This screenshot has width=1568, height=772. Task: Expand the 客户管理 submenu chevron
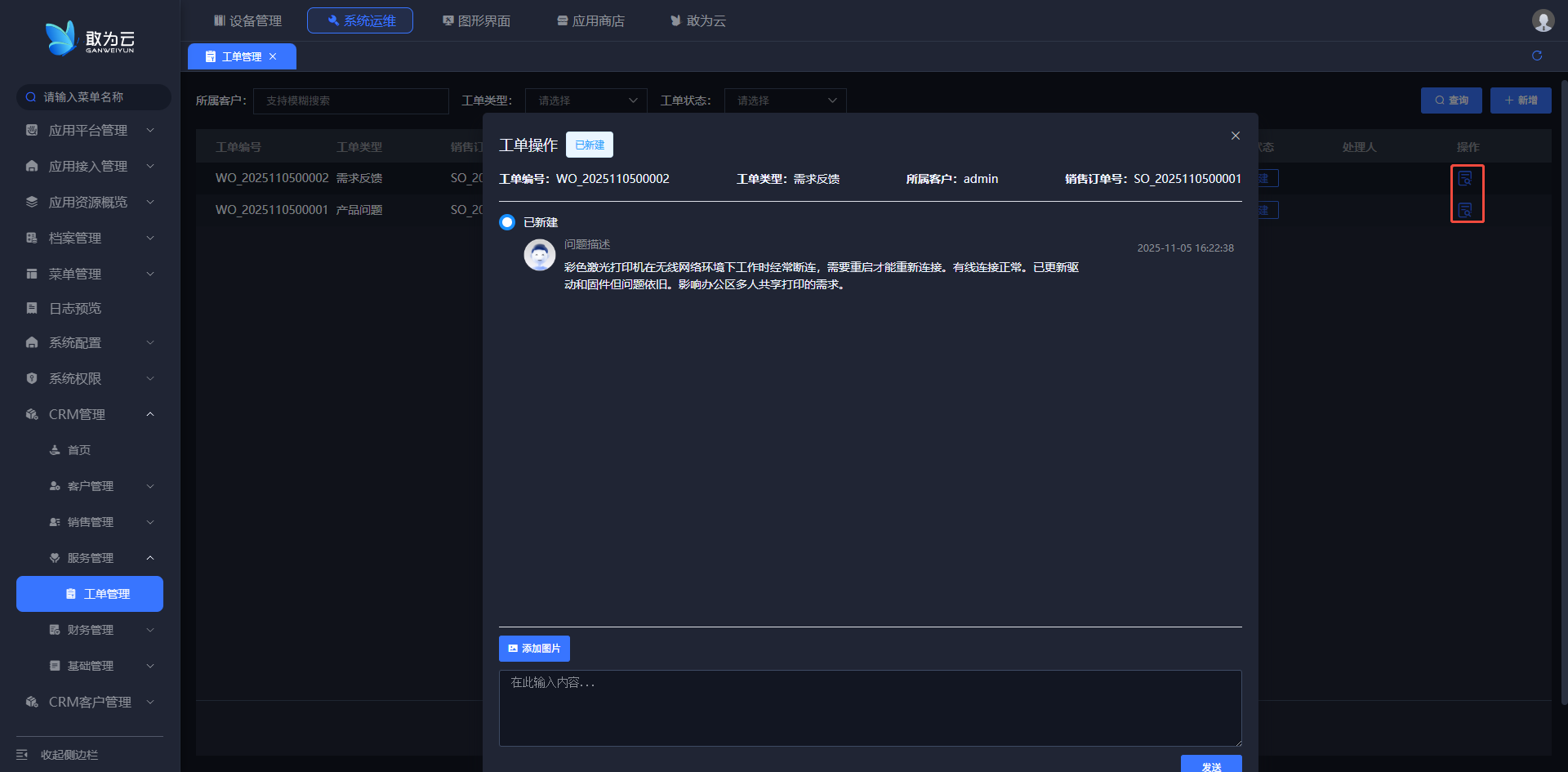(150, 486)
